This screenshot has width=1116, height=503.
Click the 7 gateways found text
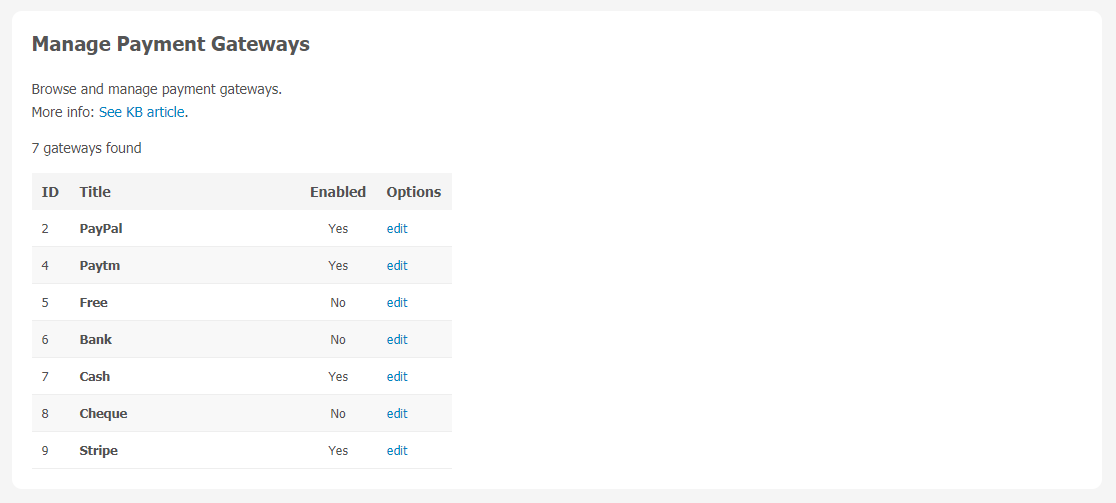(x=87, y=148)
